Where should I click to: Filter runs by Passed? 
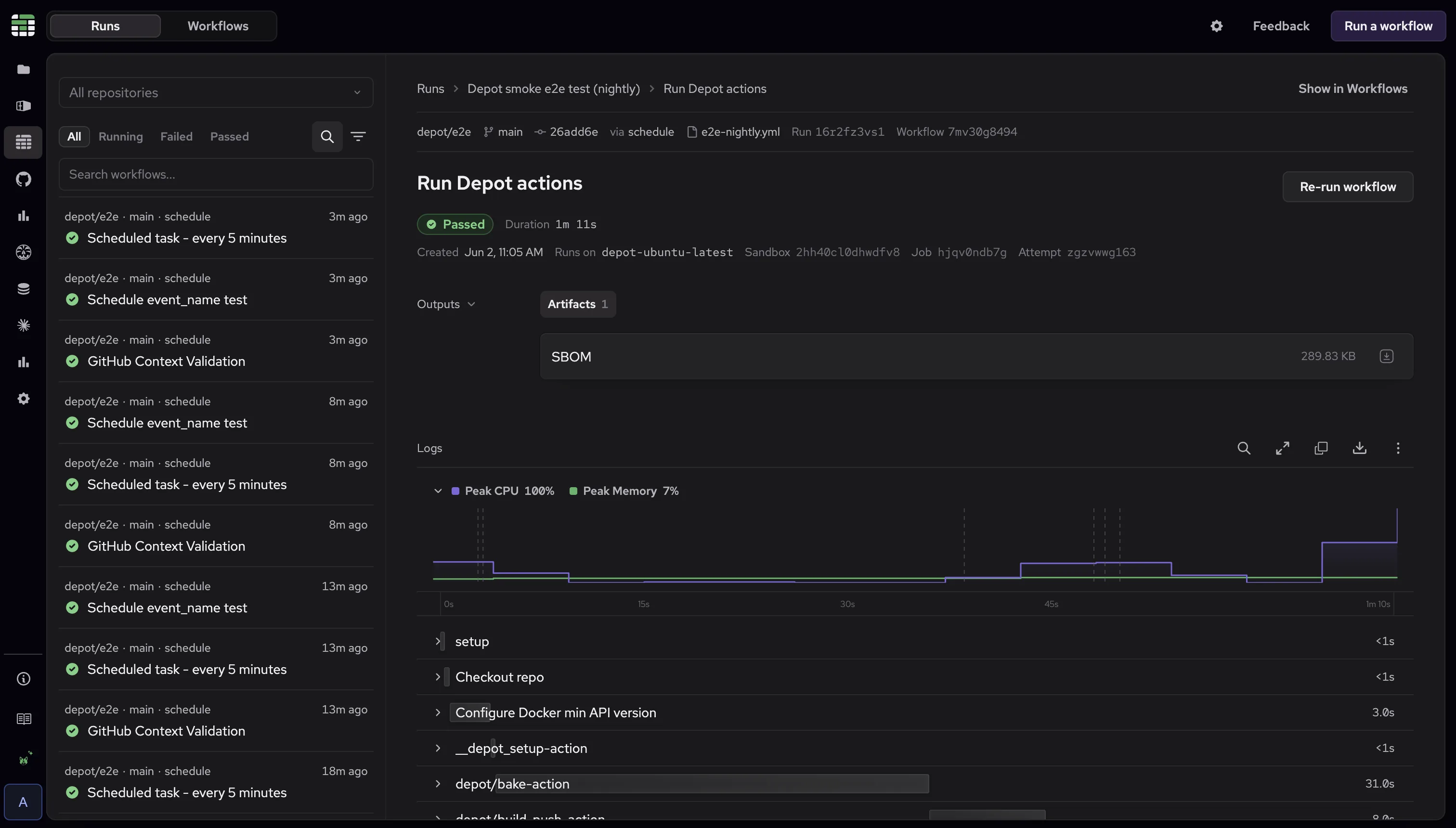[x=229, y=137]
